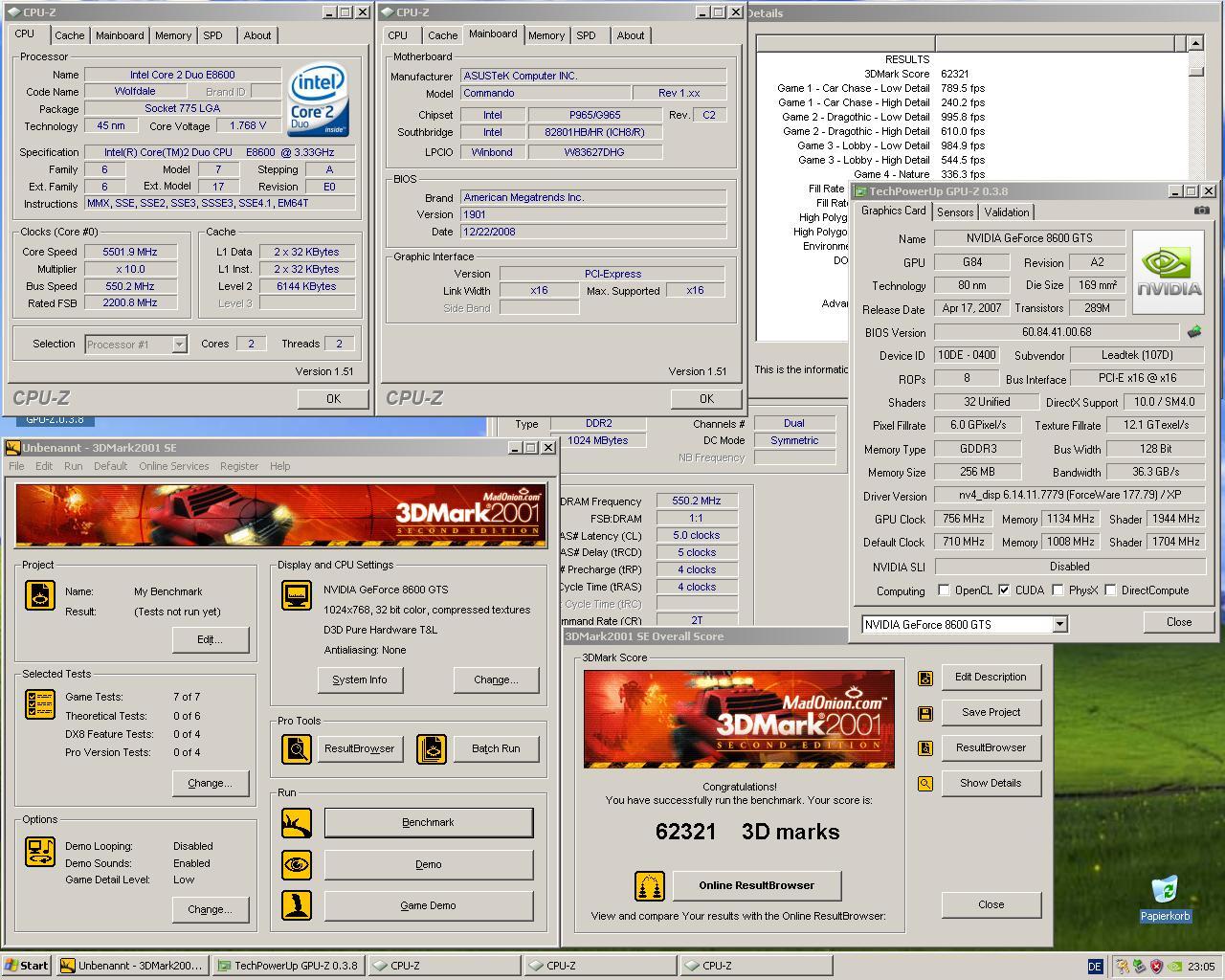Click the GPU-Z camera screenshot icon
1225x980 pixels.
tap(1202, 211)
